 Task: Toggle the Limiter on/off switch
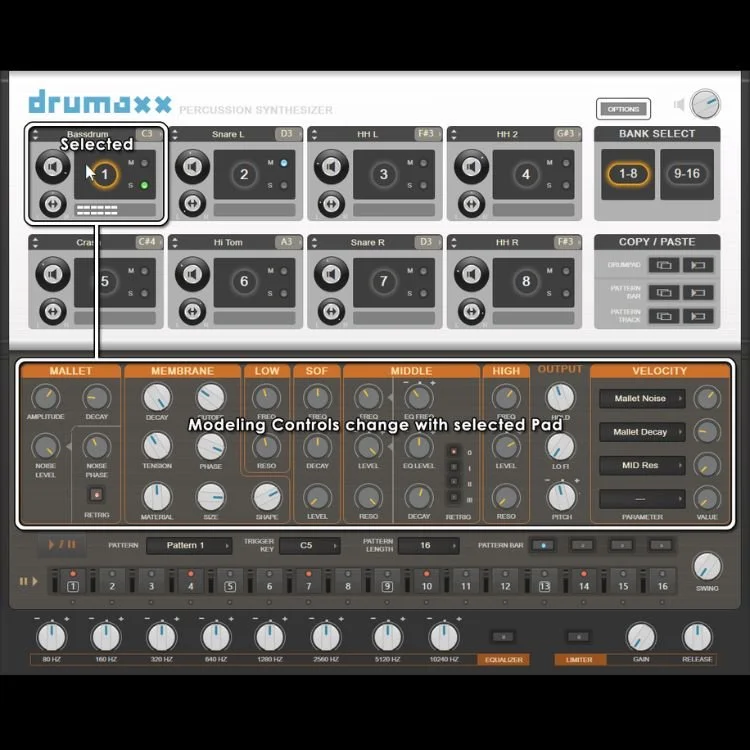(579, 637)
